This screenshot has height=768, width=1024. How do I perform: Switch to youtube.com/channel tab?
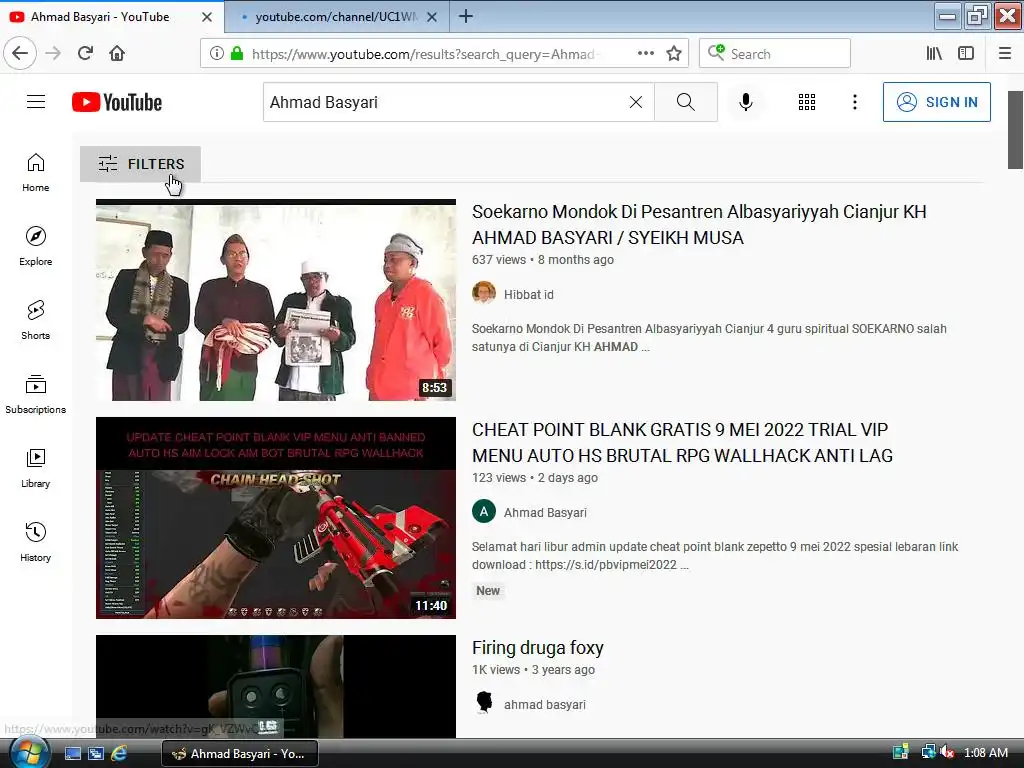336,16
